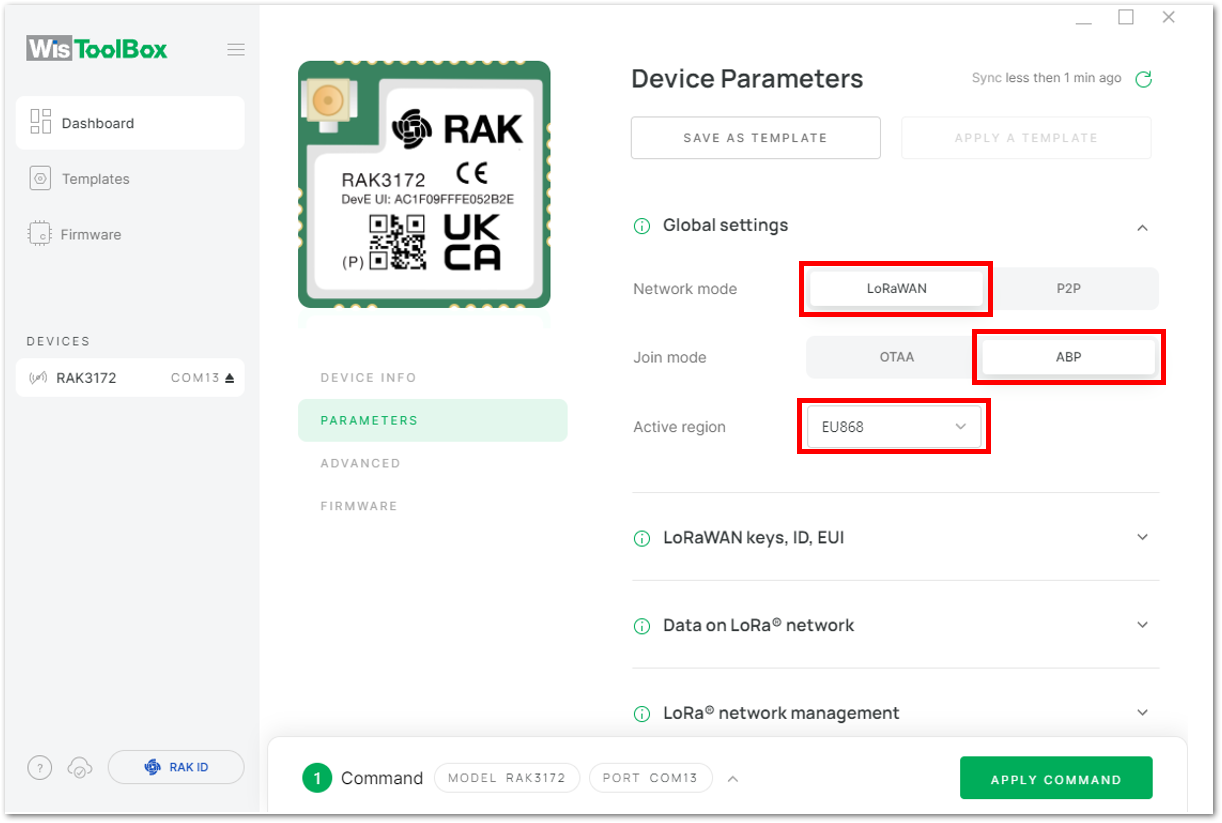Eject the RAK3172 device on COM13
The width and height of the screenshot is (1222, 823).
[229, 378]
